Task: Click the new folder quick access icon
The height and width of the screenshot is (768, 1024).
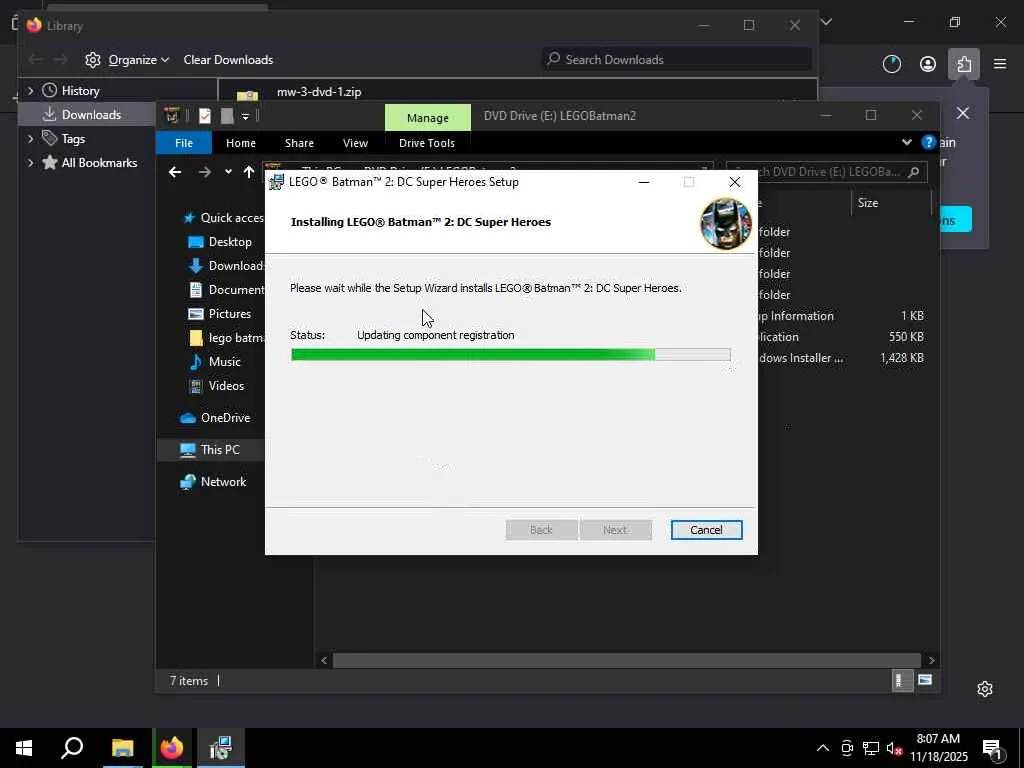Action: click(227, 116)
